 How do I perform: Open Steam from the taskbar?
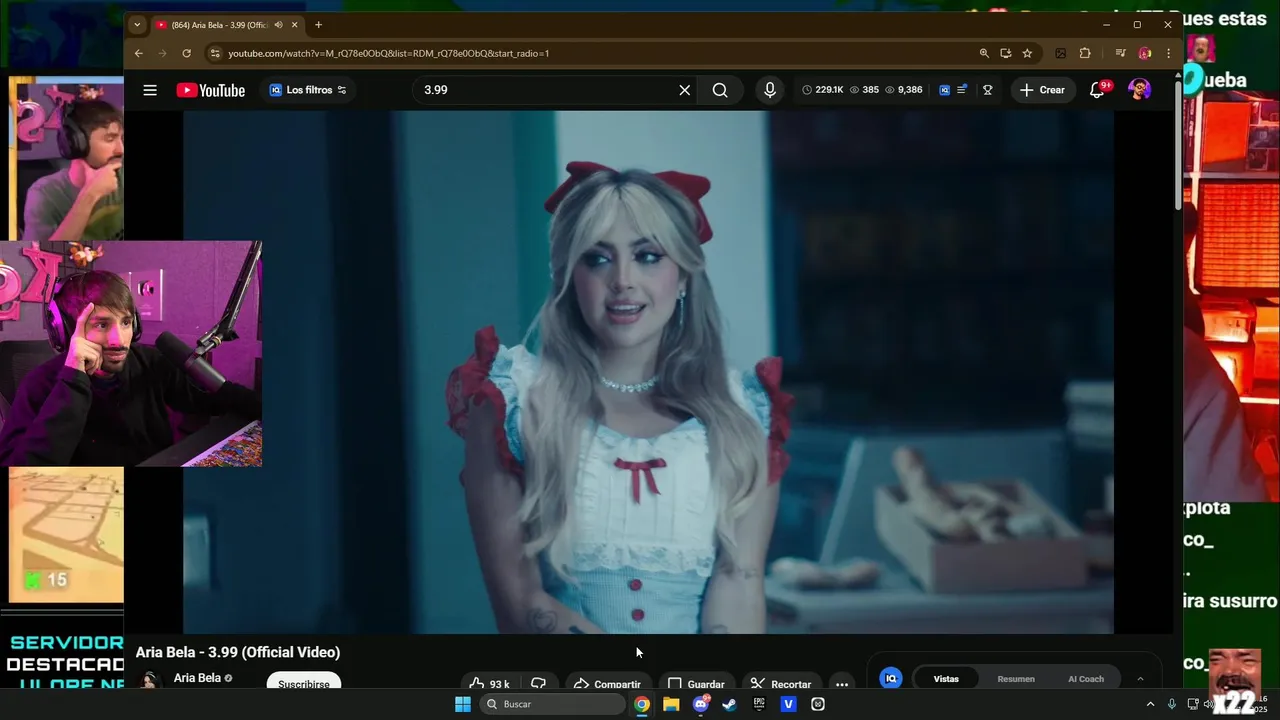[x=730, y=704]
